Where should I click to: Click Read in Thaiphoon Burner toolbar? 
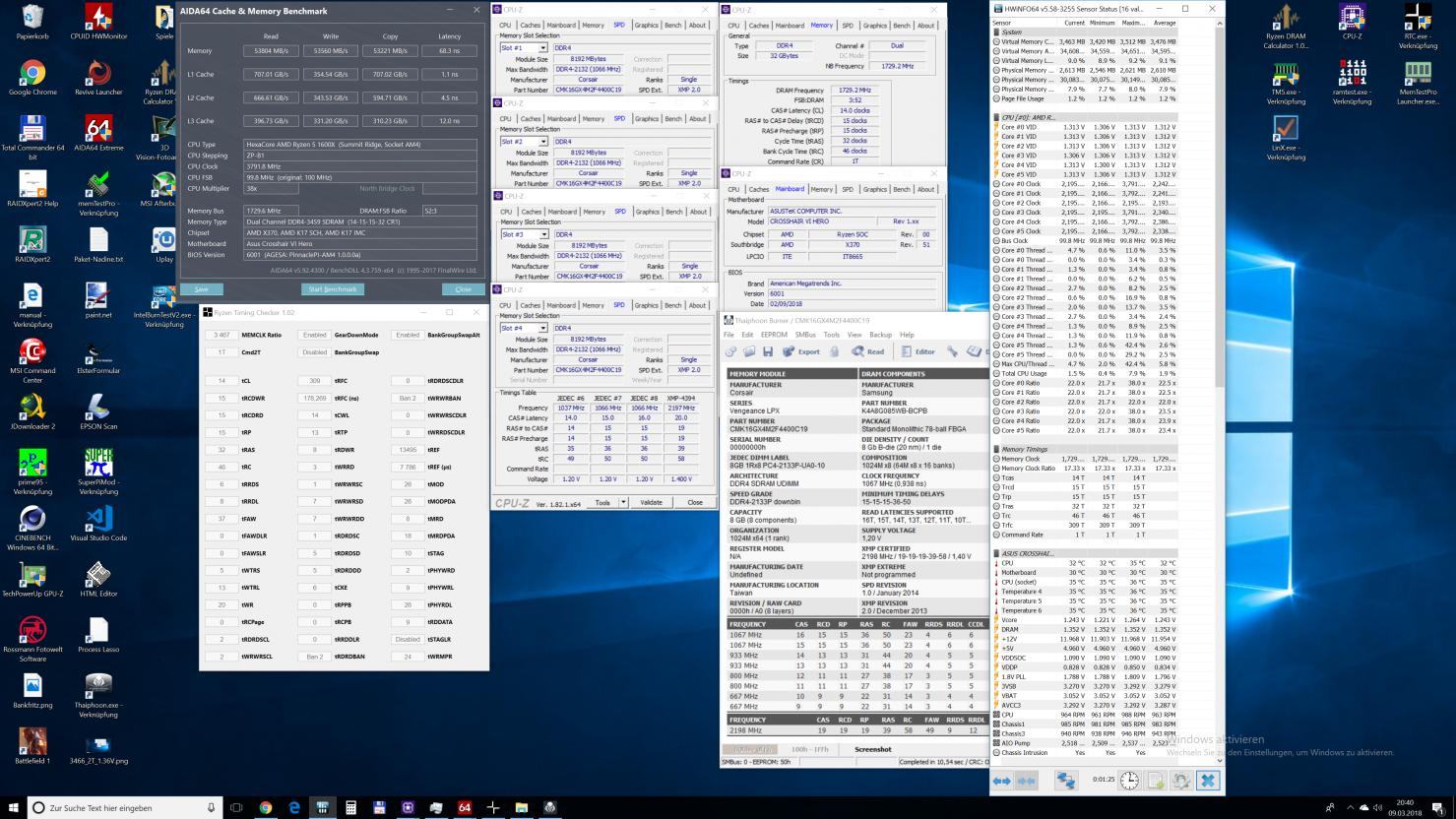pyautogui.click(x=868, y=351)
